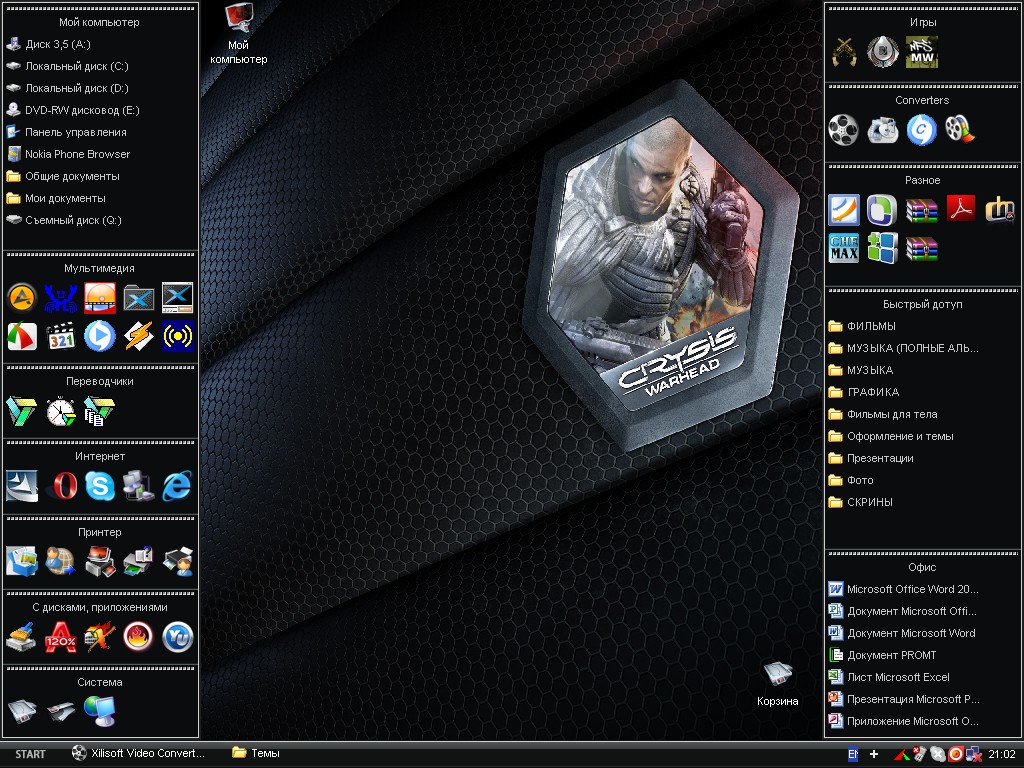Image resolution: width=1024 pixels, height=768 pixels.
Task: Open the AIMP orange player icon
Action: click(22, 297)
